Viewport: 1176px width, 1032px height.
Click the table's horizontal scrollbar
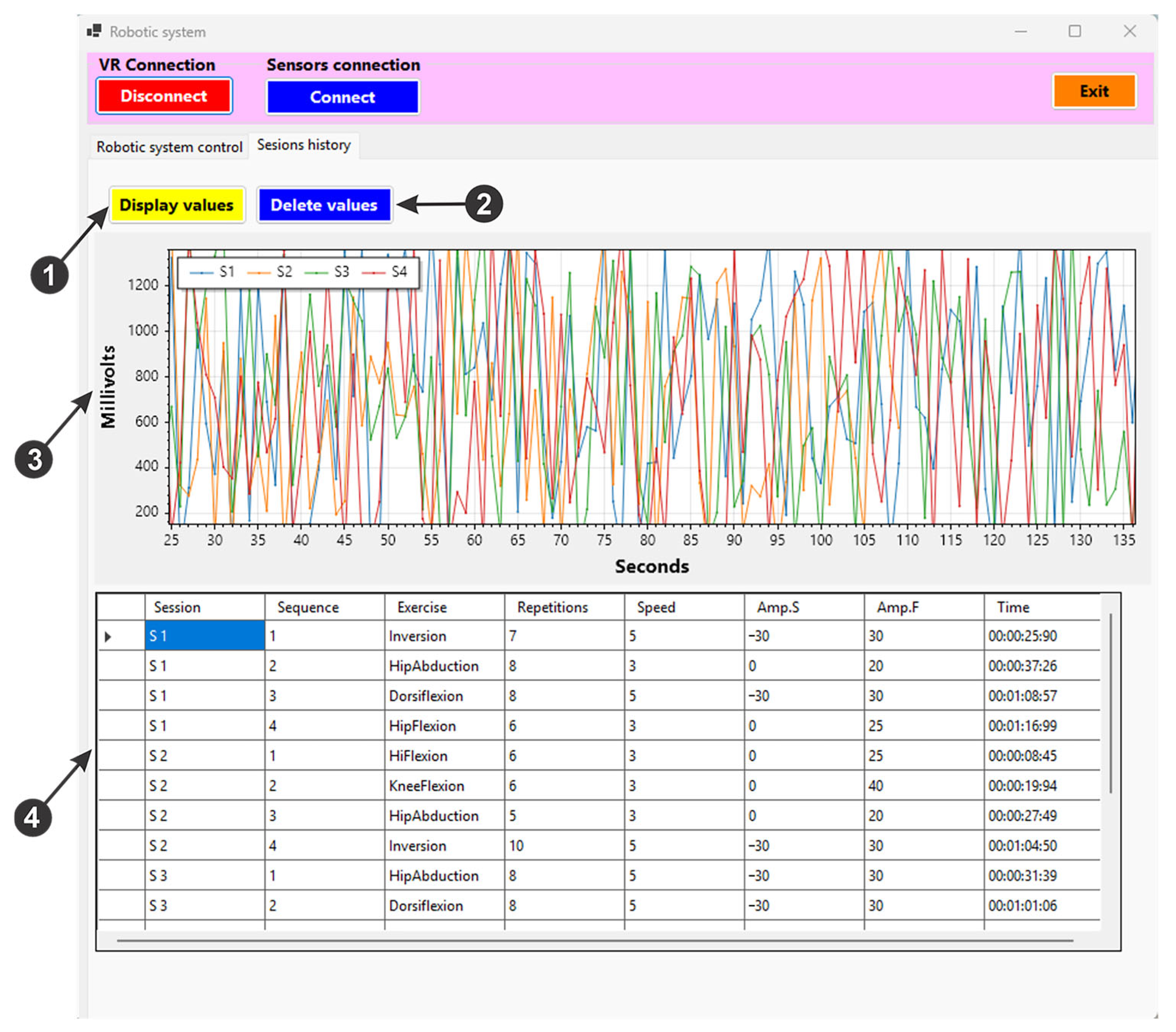(x=594, y=941)
